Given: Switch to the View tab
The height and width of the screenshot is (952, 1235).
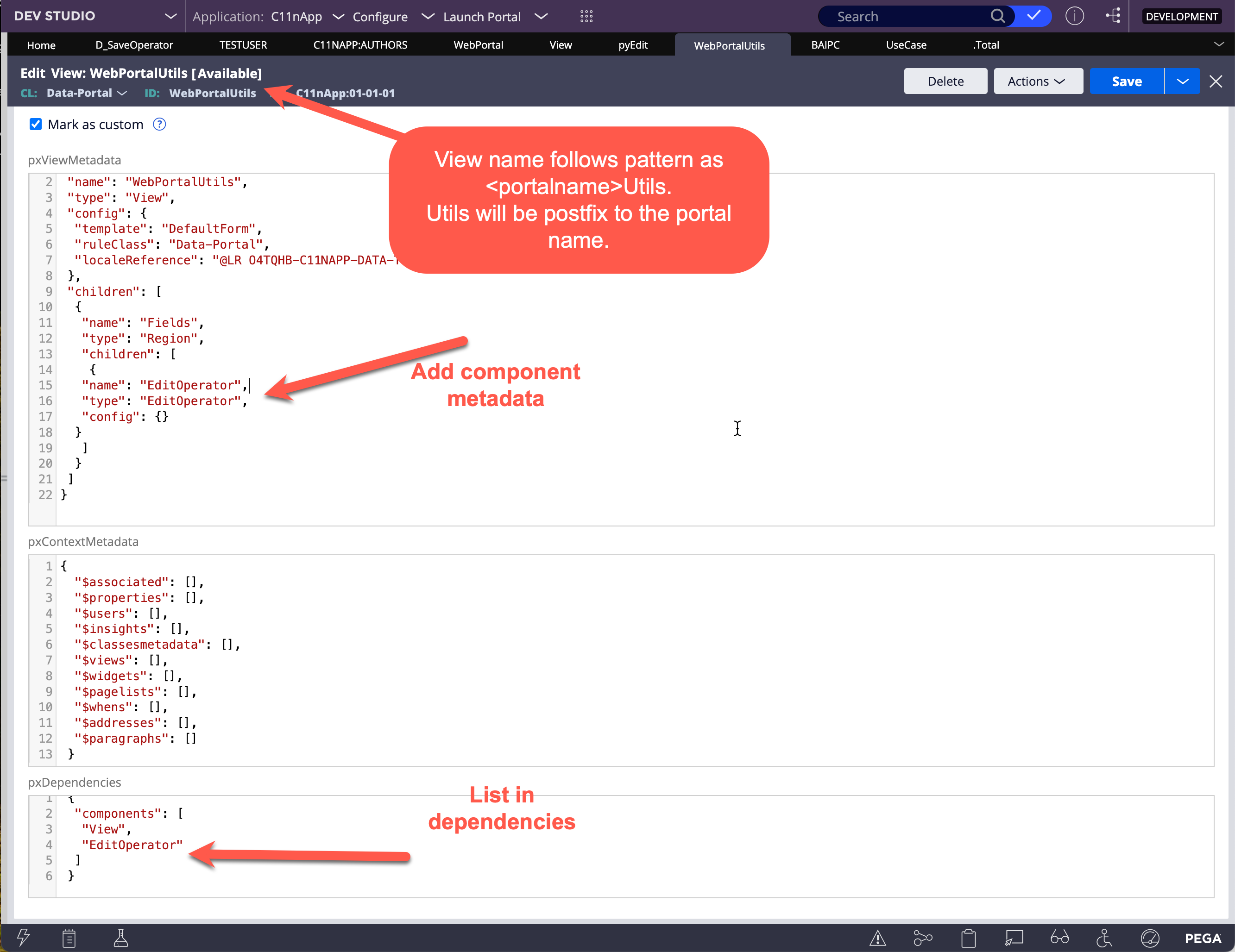Looking at the screenshot, I should pyautogui.click(x=561, y=44).
